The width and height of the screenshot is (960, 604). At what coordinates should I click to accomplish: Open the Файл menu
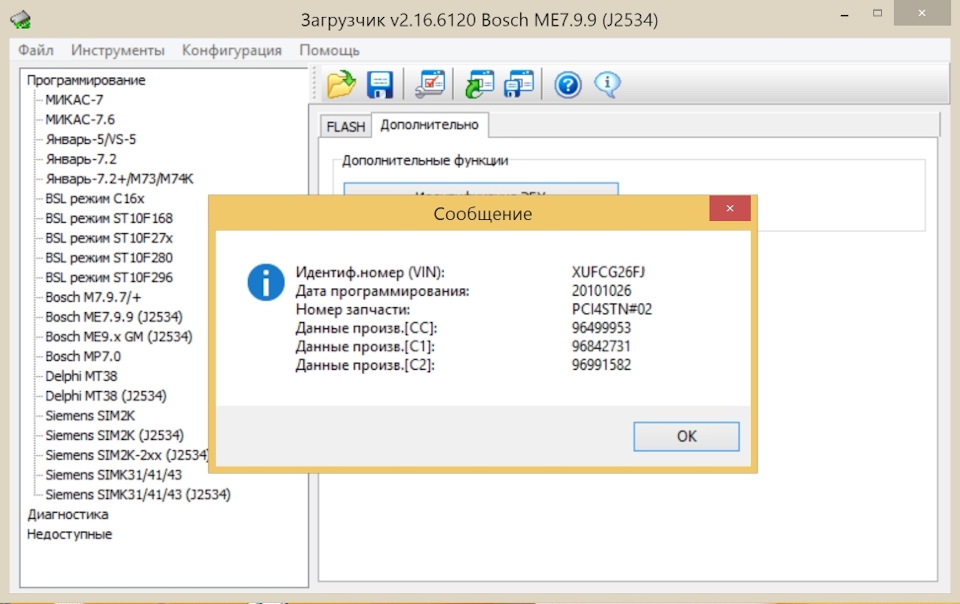pyautogui.click(x=36, y=49)
